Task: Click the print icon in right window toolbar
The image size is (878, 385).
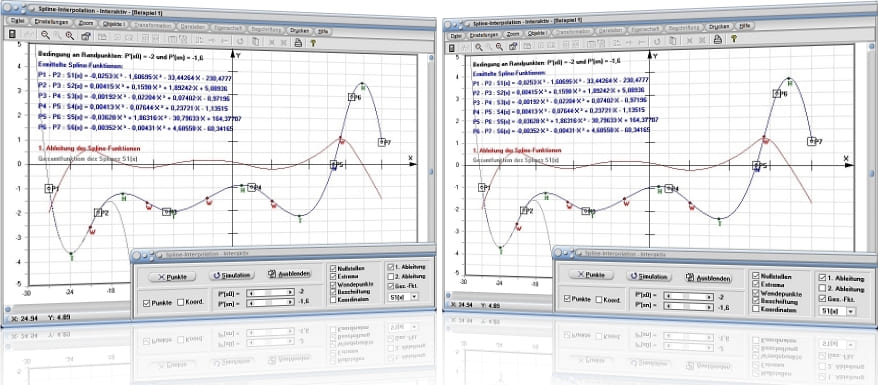Action: click(x=717, y=39)
